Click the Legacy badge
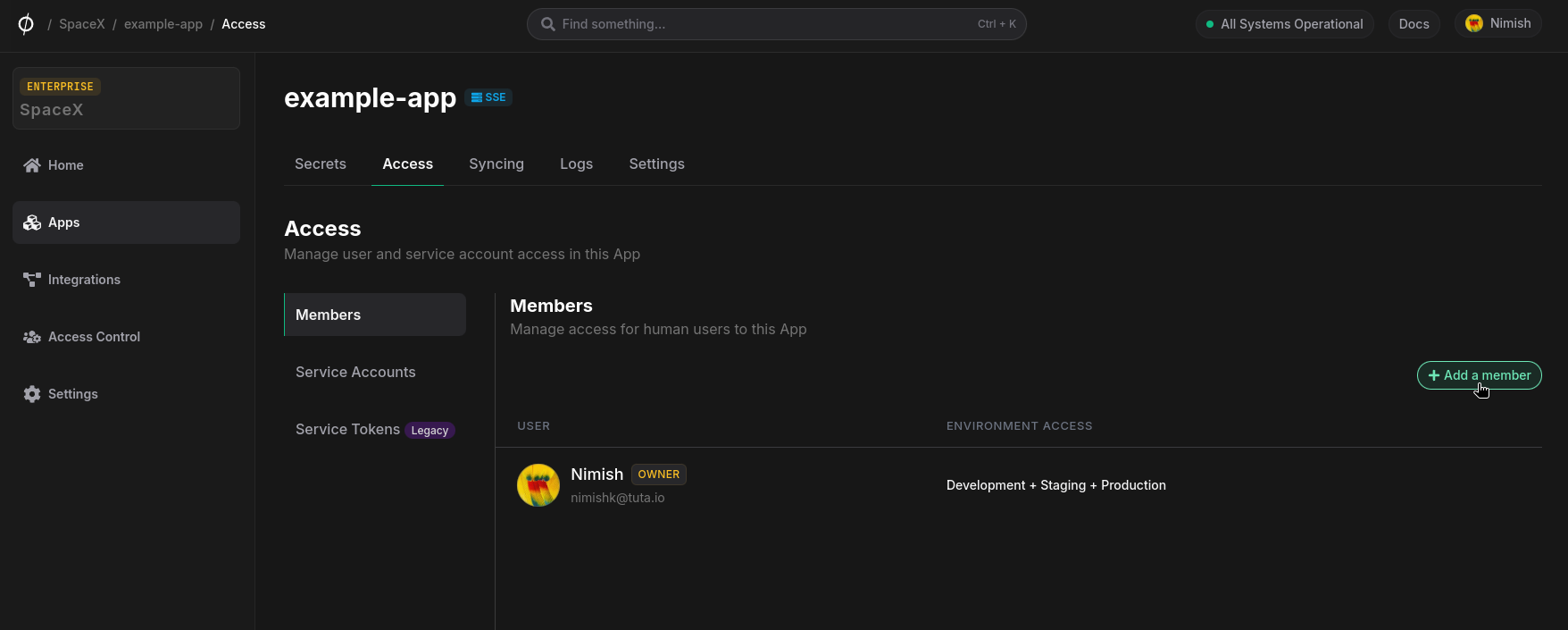This screenshot has width=1568, height=630. 430,431
